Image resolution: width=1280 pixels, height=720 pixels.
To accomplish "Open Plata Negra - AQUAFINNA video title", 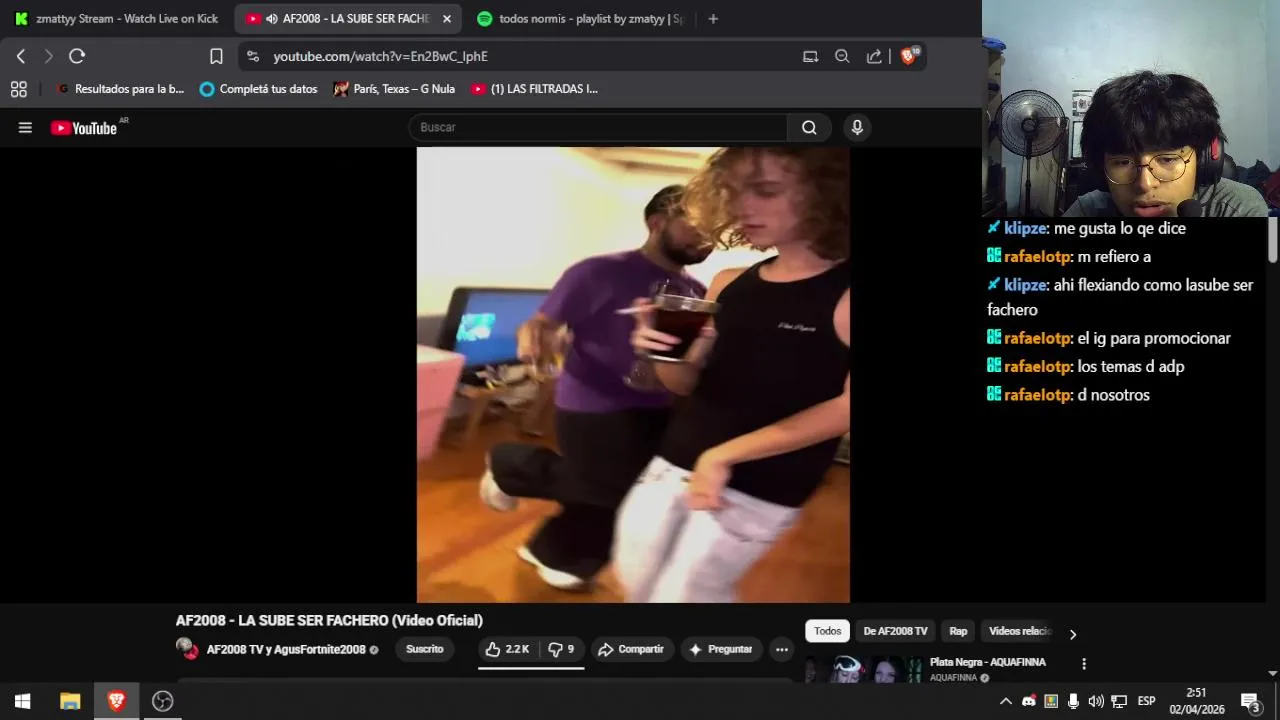I will pyautogui.click(x=988, y=662).
